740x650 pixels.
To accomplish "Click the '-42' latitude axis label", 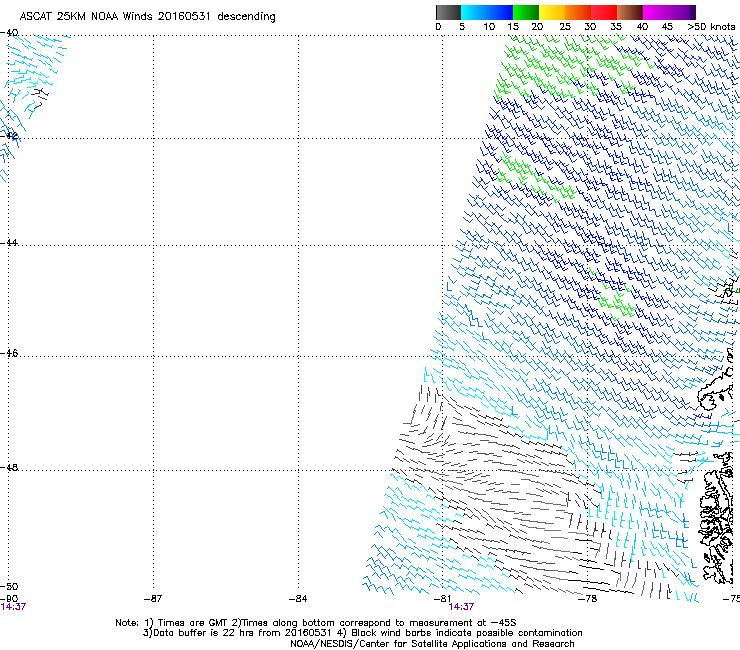I will [9, 135].
